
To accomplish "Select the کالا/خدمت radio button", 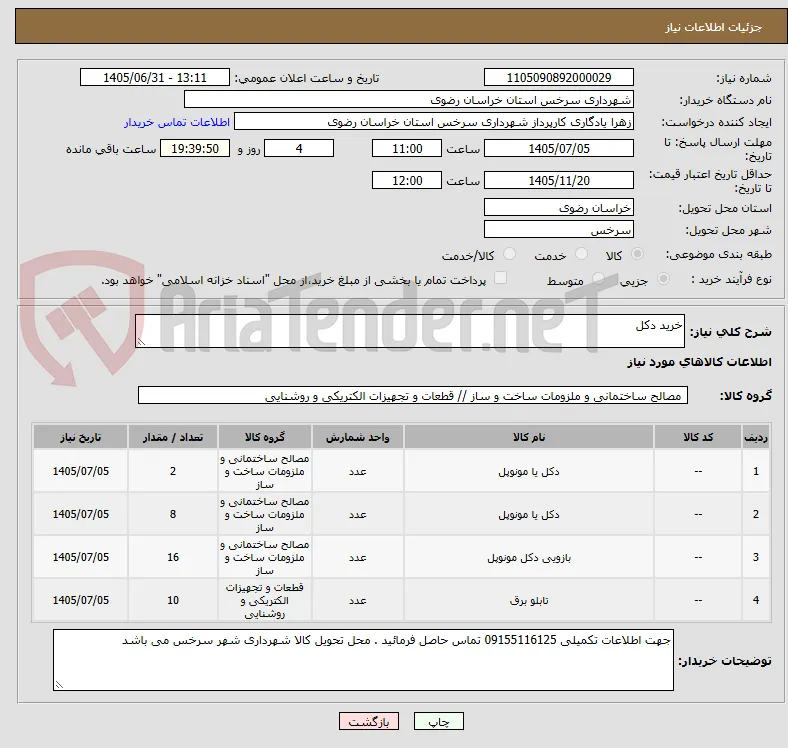I will click(x=510, y=254).
